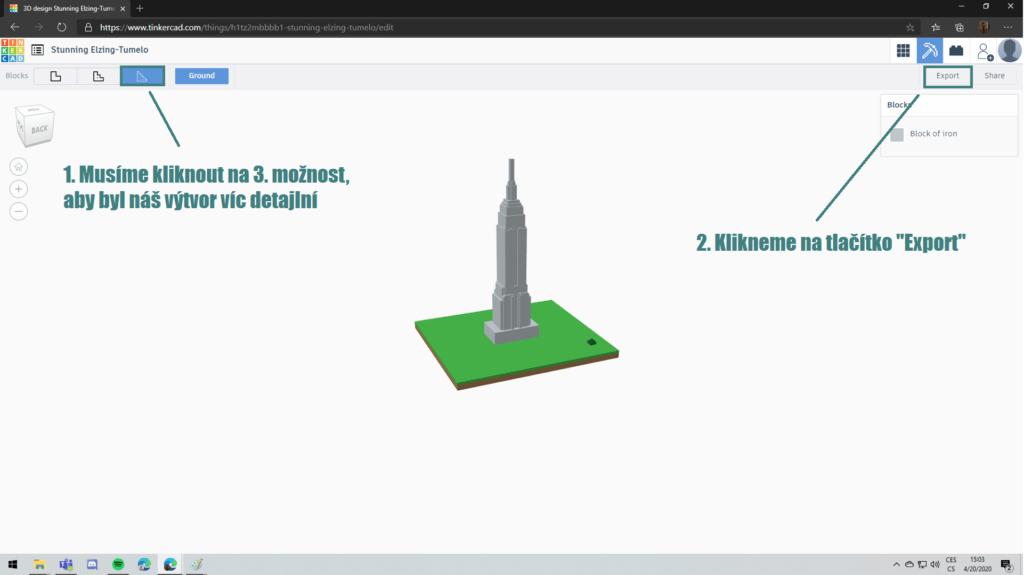
Task: Expand hidden system tray icons
Action: coord(892,565)
